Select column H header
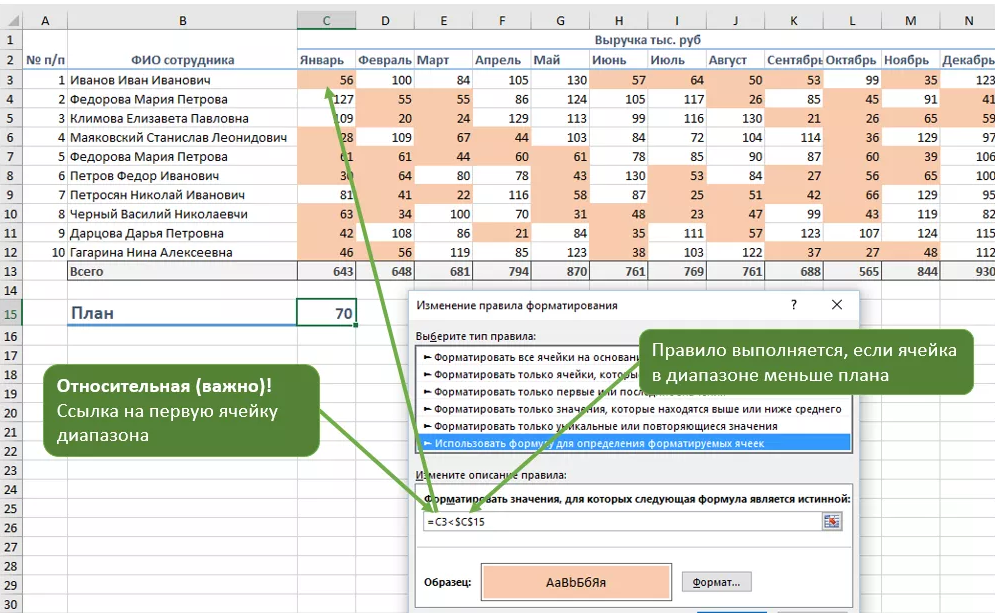 619,20
